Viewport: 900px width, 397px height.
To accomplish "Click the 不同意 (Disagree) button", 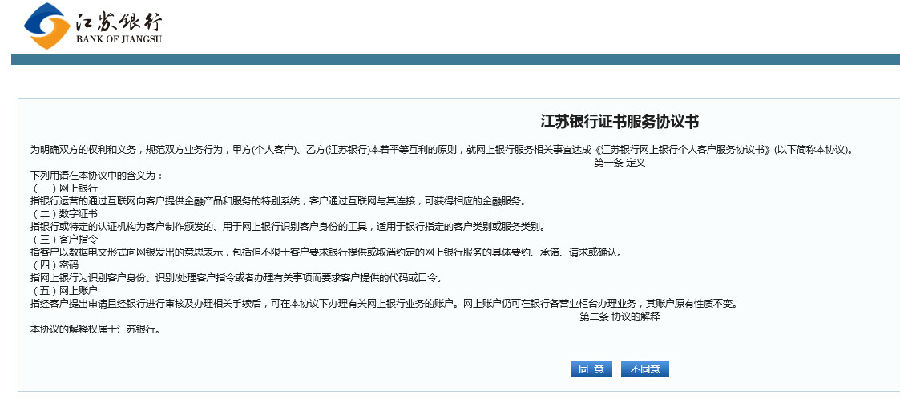I will [x=645, y=369].
